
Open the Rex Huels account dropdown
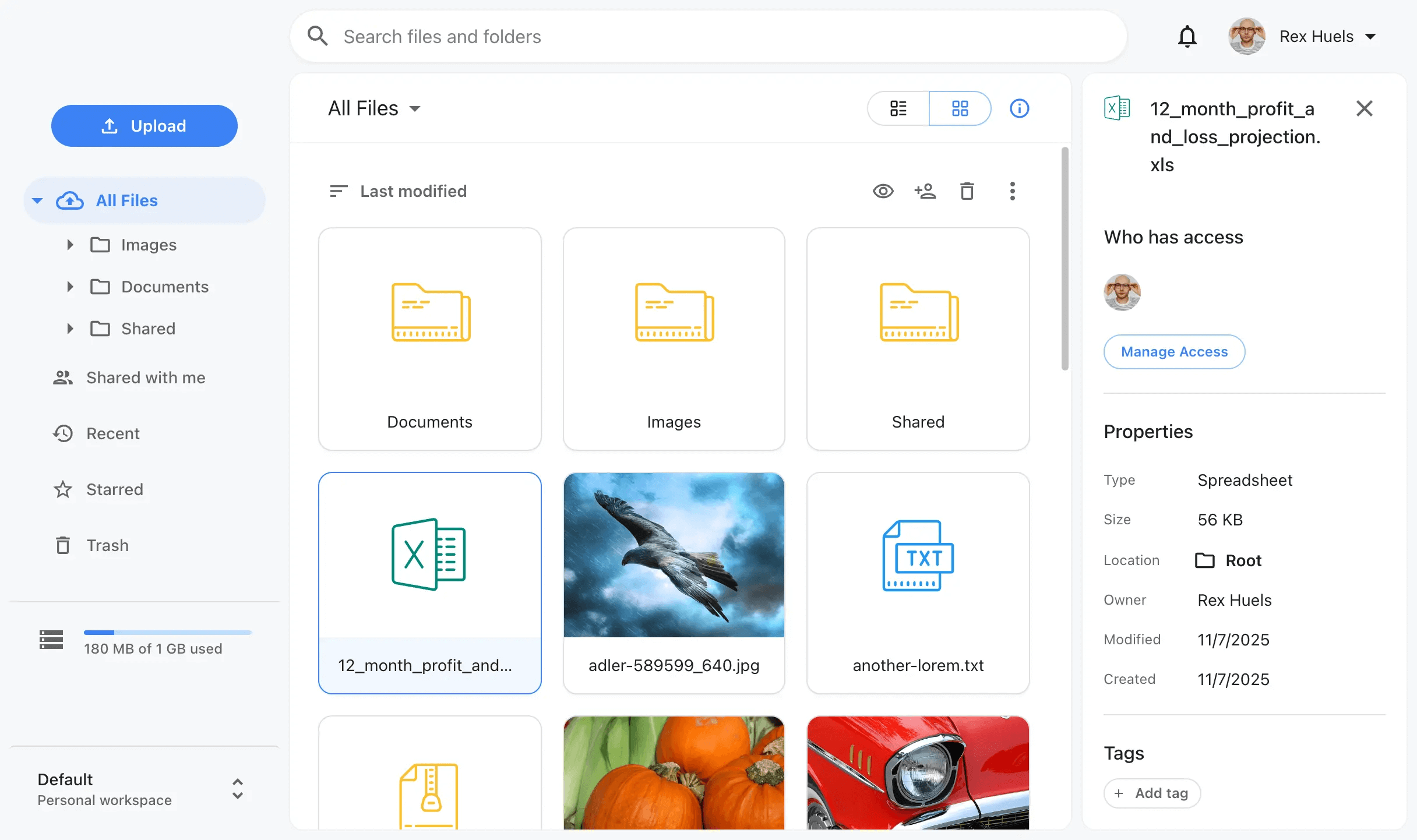point(1328,36)
